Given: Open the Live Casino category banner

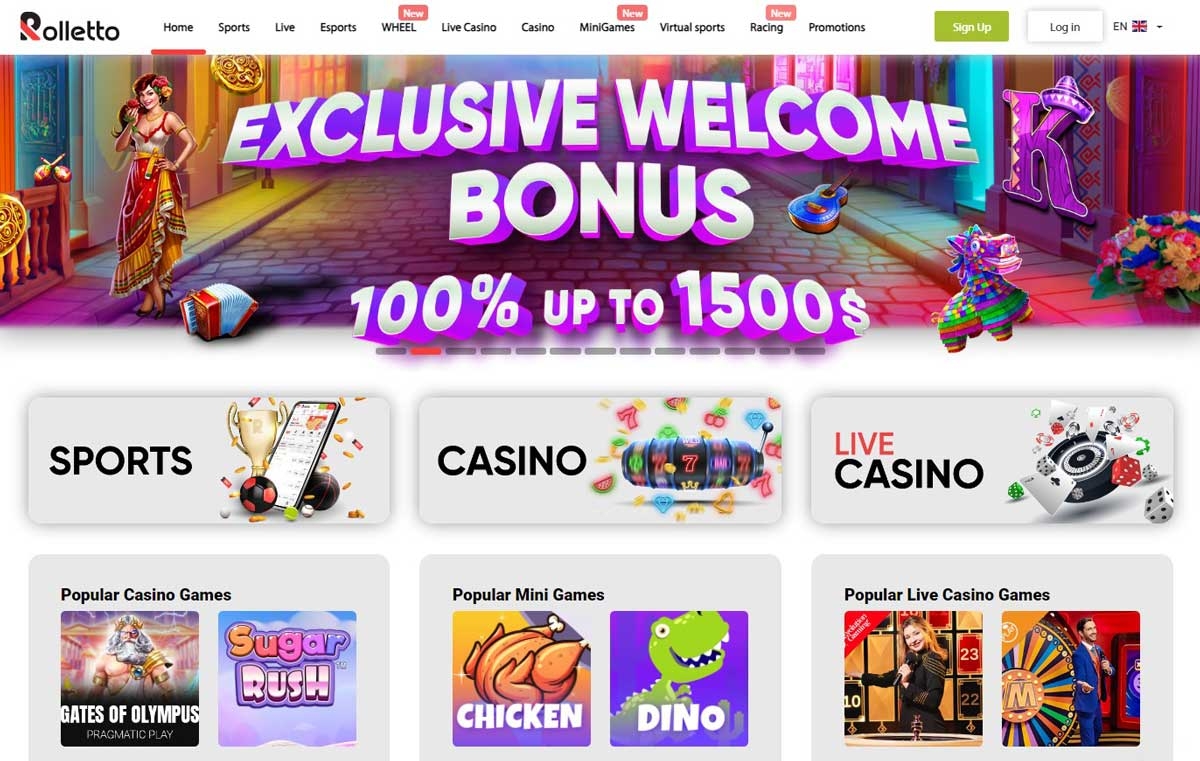Looking at the screenshot, I should pyautogui.click(x=992, y=460).
